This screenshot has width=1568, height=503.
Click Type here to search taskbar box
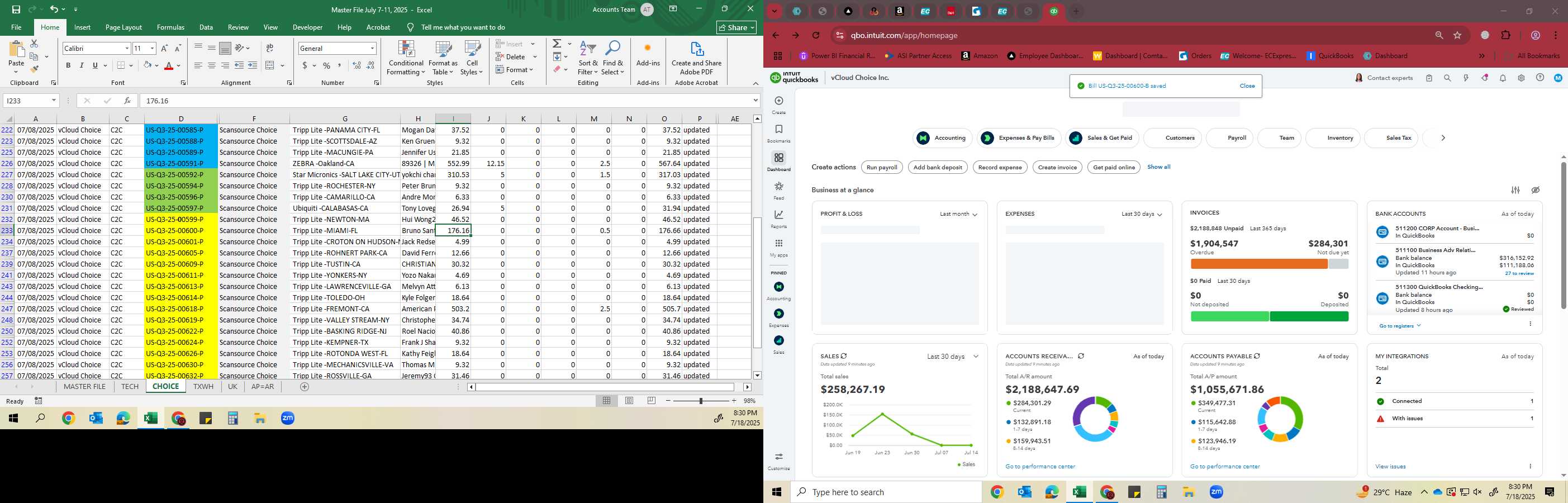coord(886,492)
